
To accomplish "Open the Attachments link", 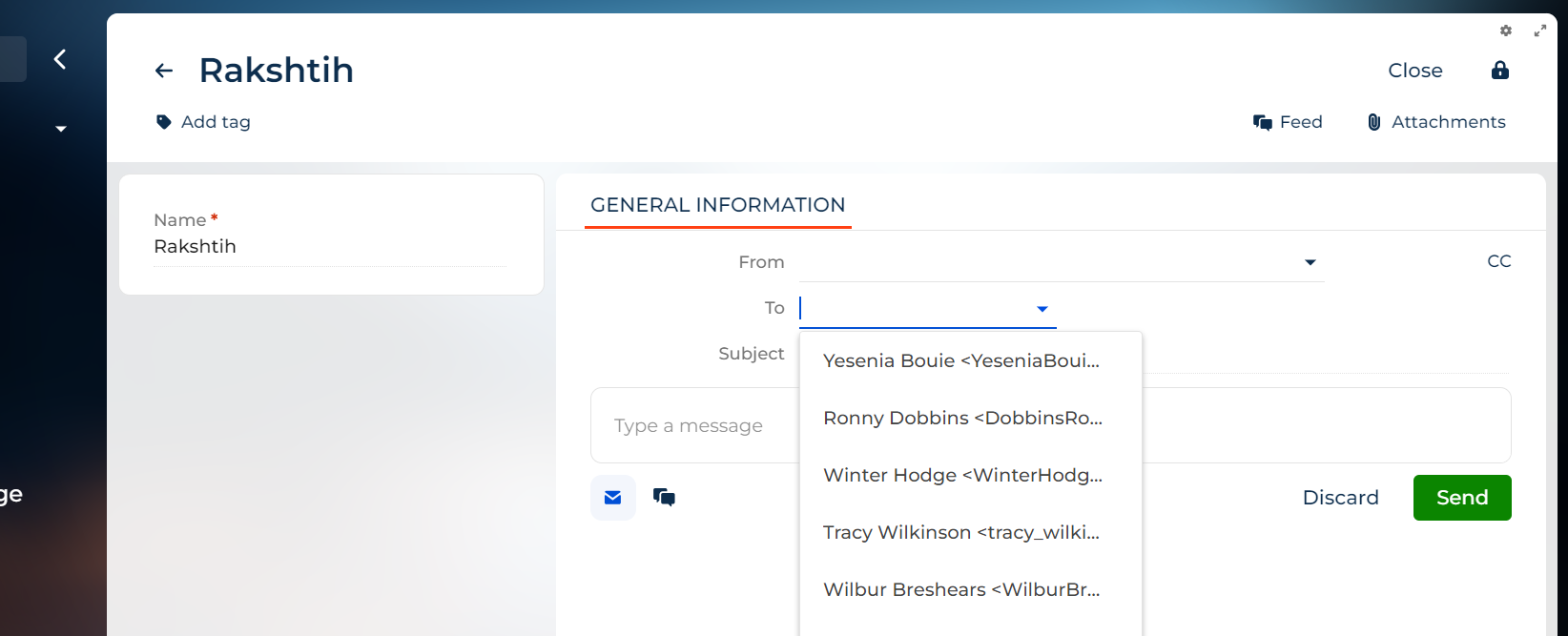I will (1449, 122).
